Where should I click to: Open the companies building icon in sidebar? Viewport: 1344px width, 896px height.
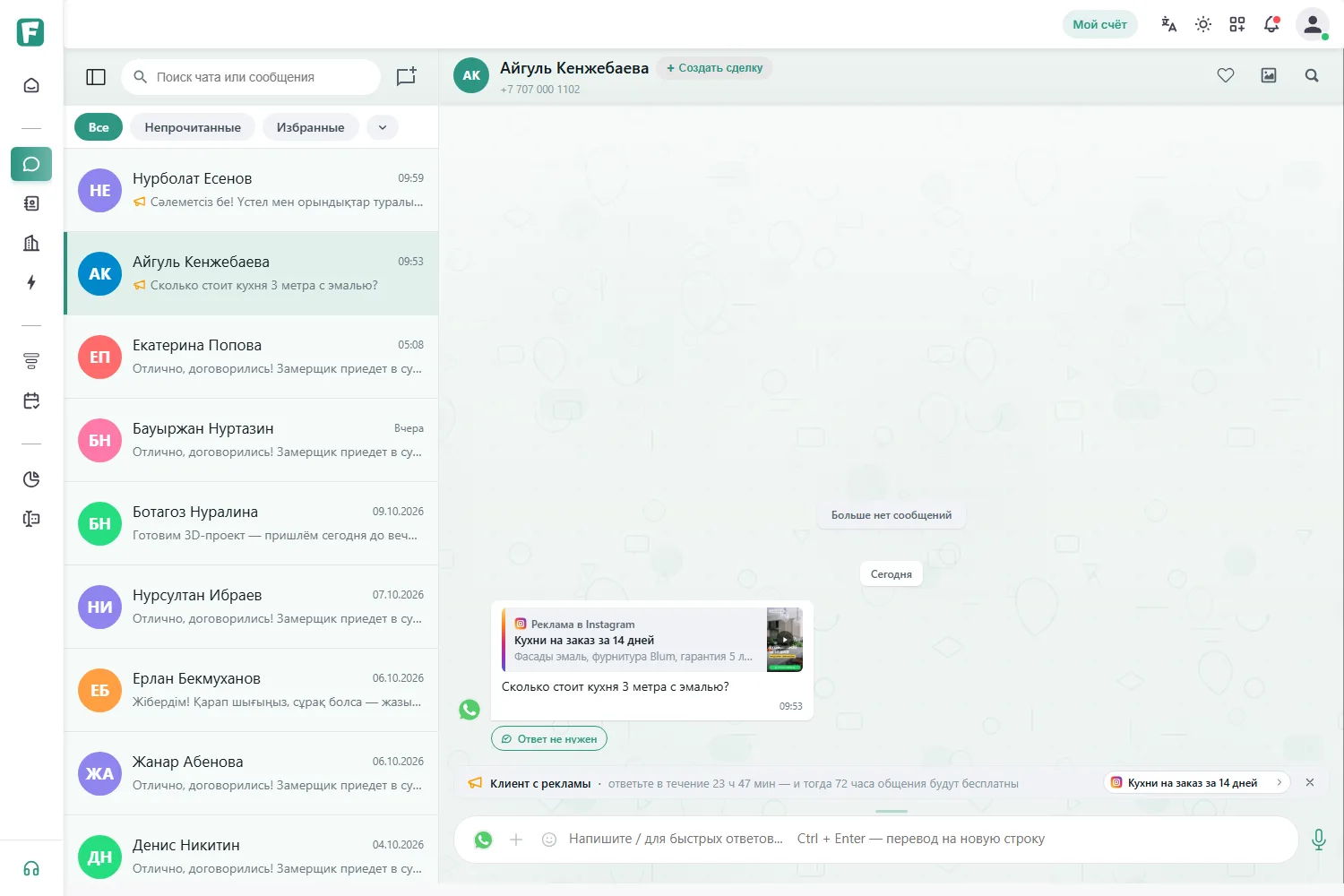pos(31,243)
